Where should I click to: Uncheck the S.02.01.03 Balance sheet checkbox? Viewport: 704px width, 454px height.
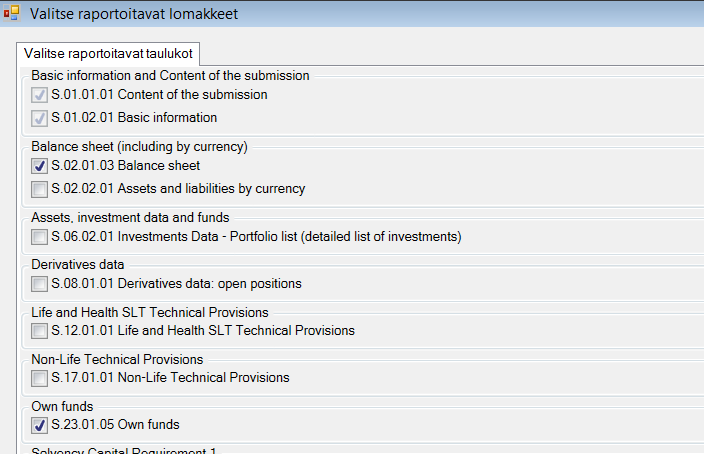(40, 166)
